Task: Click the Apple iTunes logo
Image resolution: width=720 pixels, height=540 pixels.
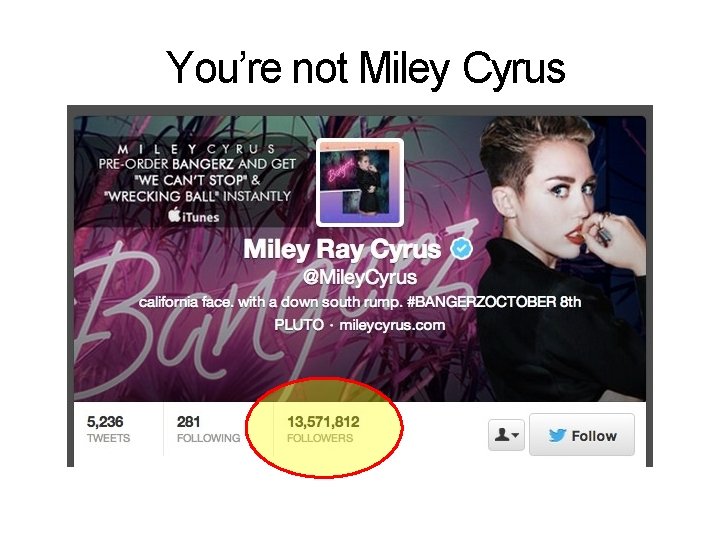Action: point(174,214)
